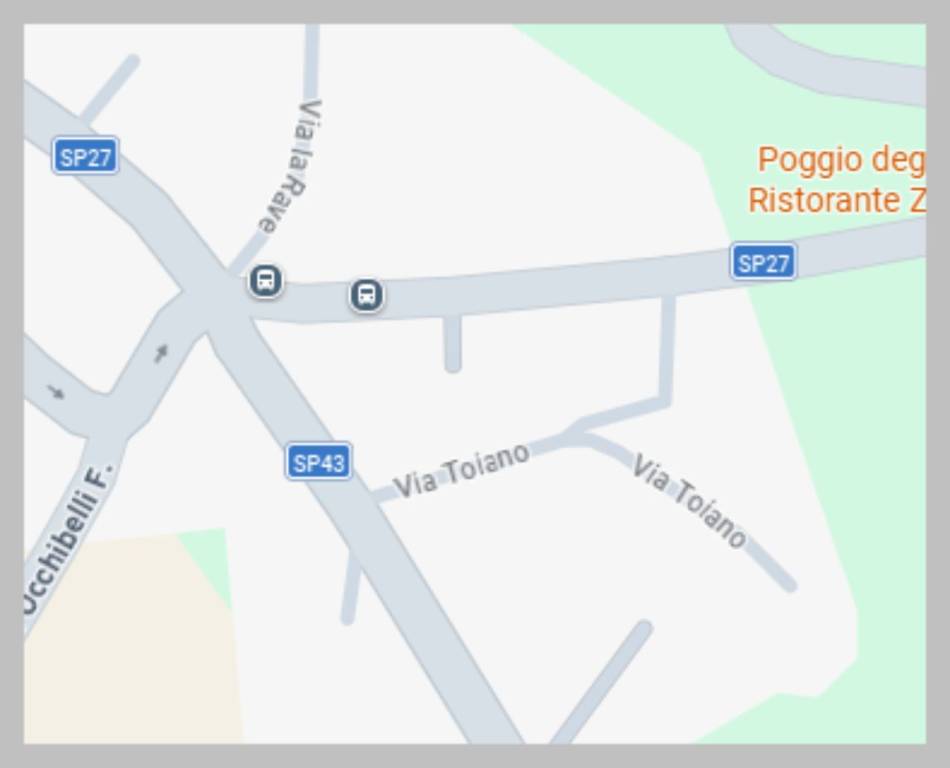Select the right bus stop icon on SP27

[x=366, y=295]
